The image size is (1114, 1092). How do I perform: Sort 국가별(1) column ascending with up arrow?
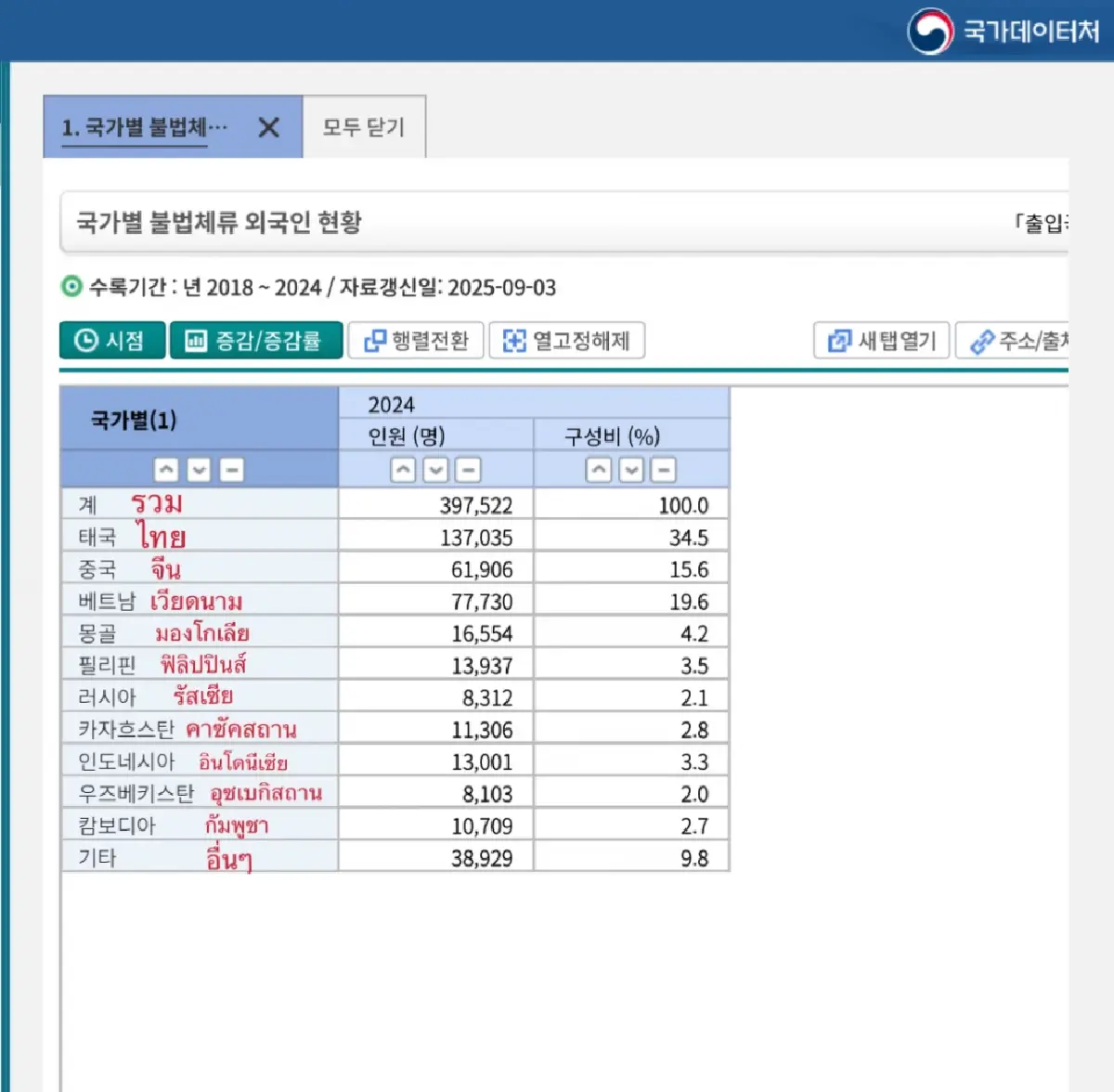[x=166, y=470]
